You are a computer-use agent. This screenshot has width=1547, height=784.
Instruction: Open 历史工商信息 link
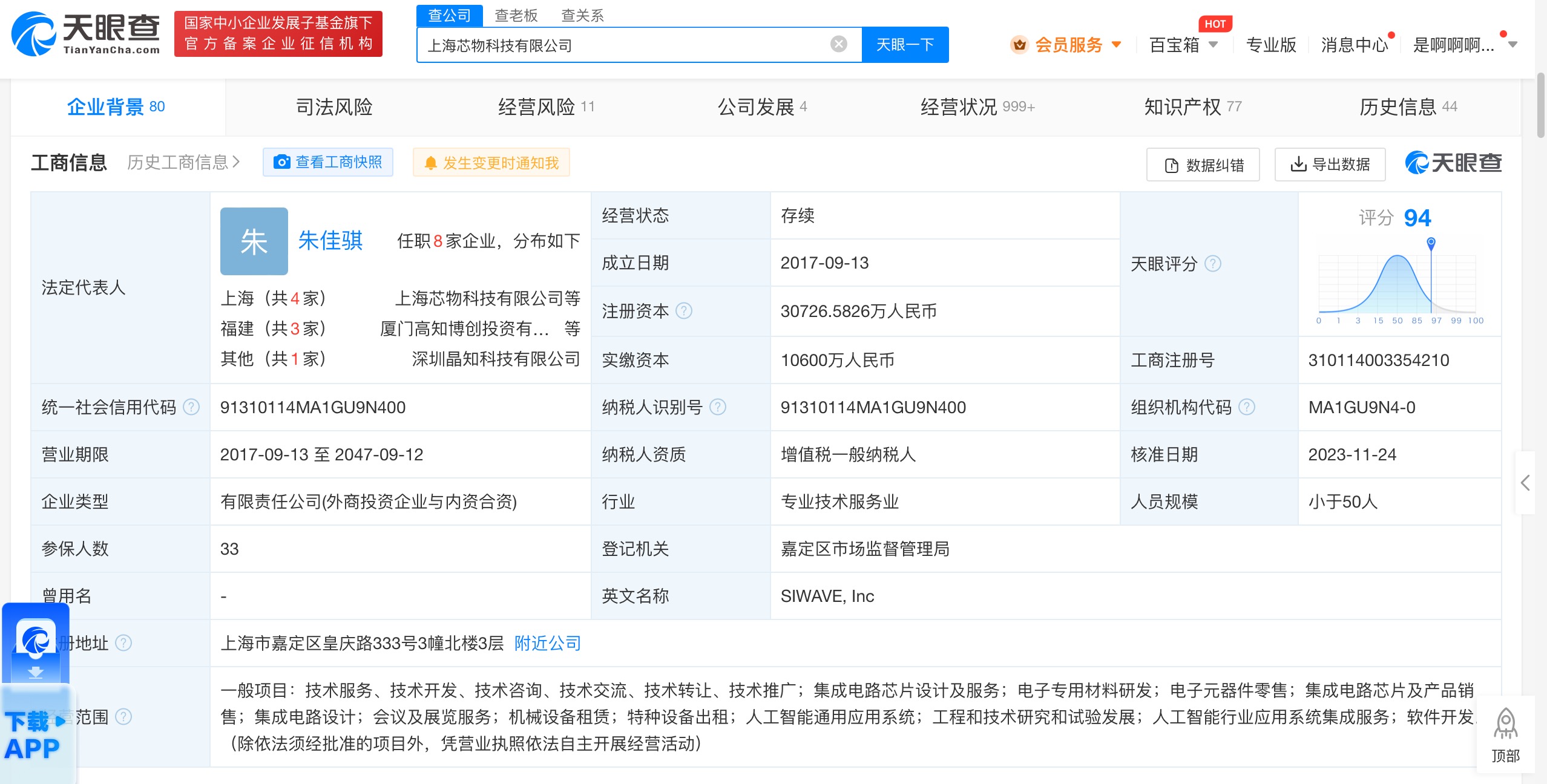coord(184,162)
